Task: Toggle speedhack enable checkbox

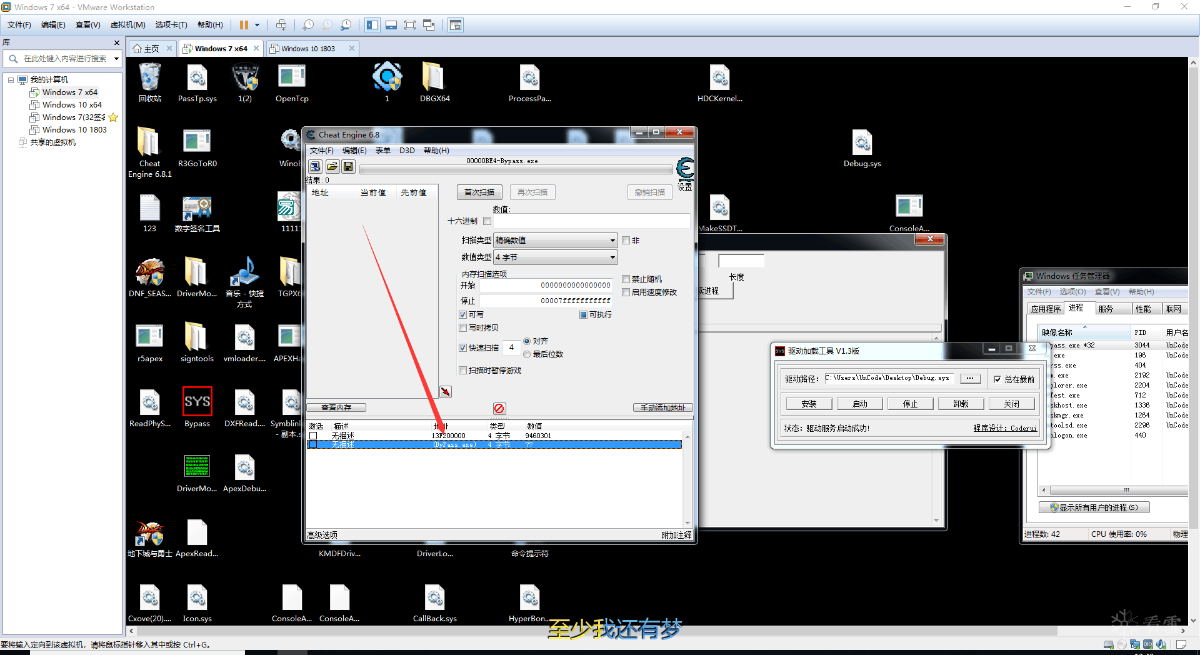Action: click(x=626, y=292)
